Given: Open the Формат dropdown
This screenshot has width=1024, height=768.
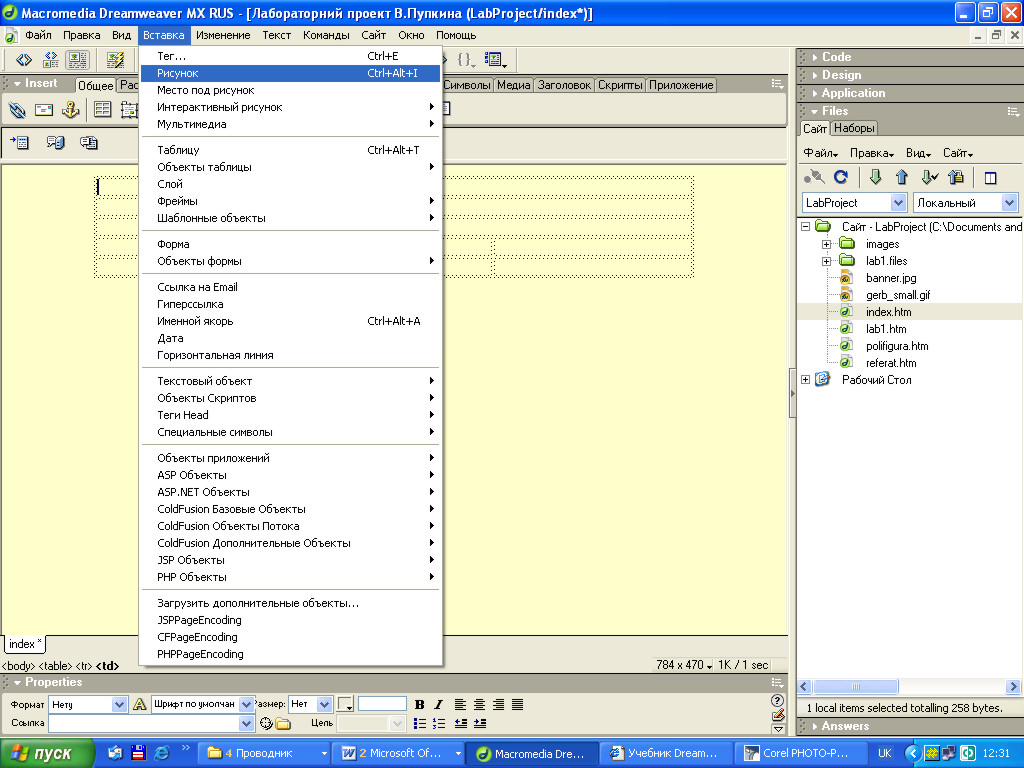Looking at the screenshot, I should click(x=119, y=705).
